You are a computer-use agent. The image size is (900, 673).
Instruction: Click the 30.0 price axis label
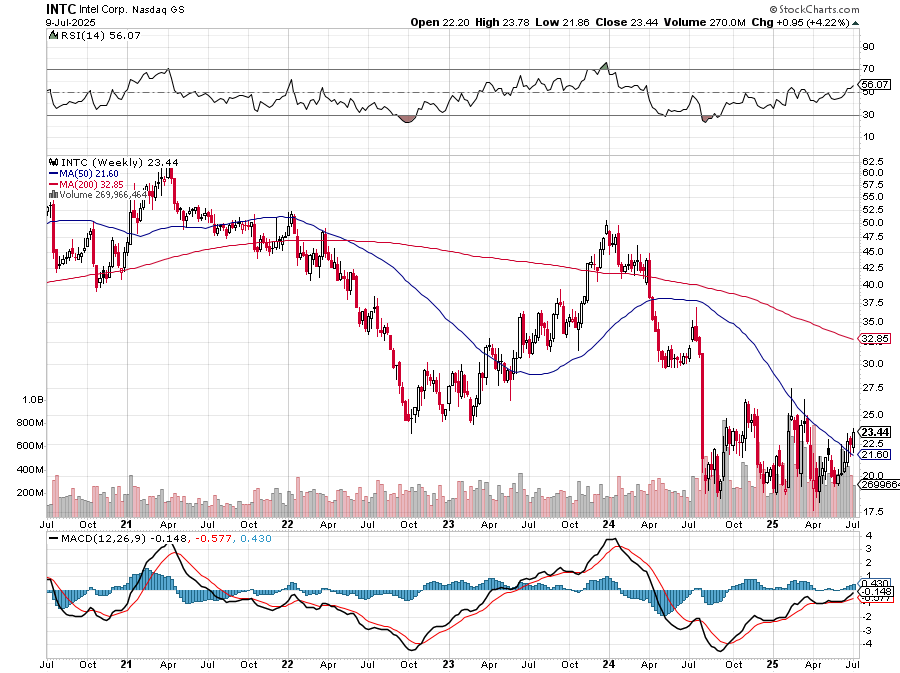tap(872, 364)
